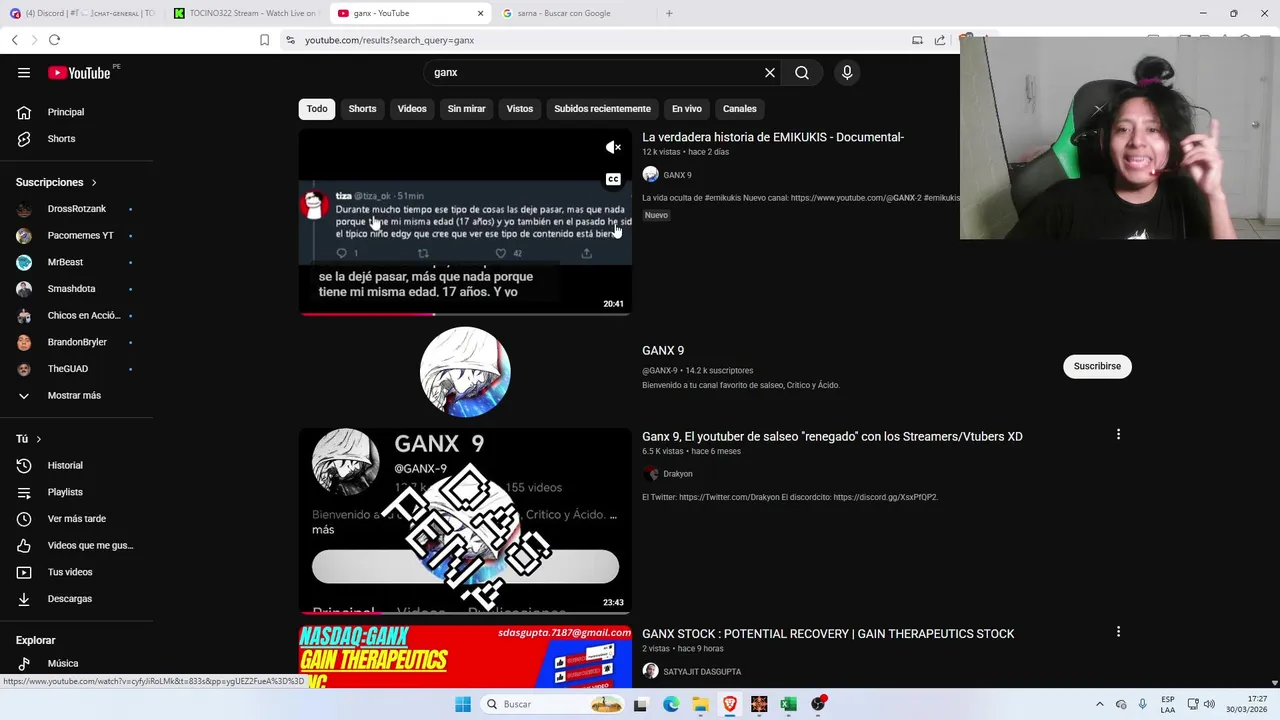1280x720 pixels.
Task: Open Excel from the taskbar
Action: (x=788, y=704)
